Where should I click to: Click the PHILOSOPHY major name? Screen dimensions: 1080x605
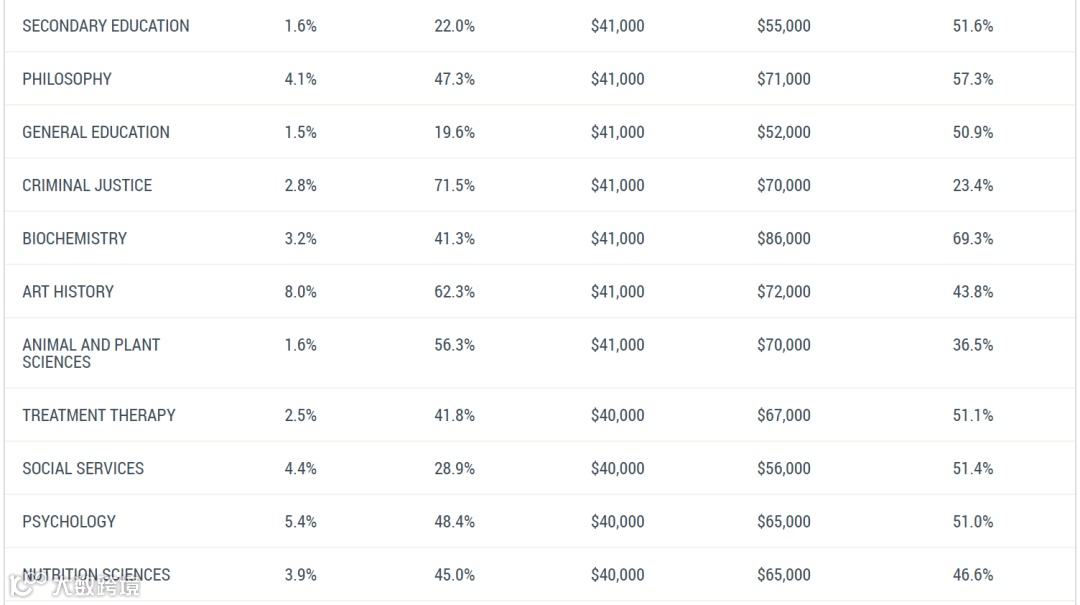pyautogui.click(x=67, y=79)
